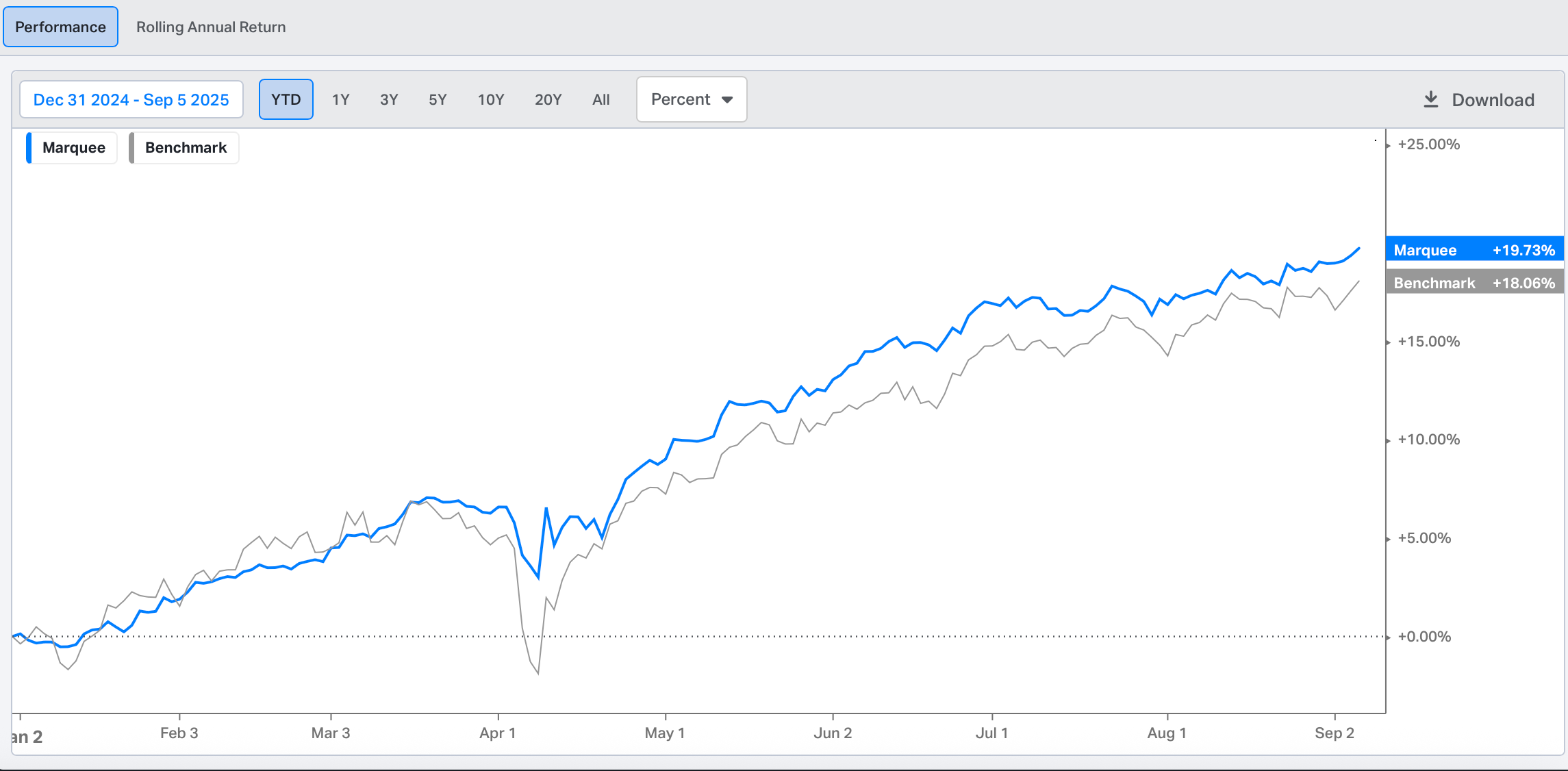Toggle the Benchmark series legend
1568x771 pixels.
186,148
